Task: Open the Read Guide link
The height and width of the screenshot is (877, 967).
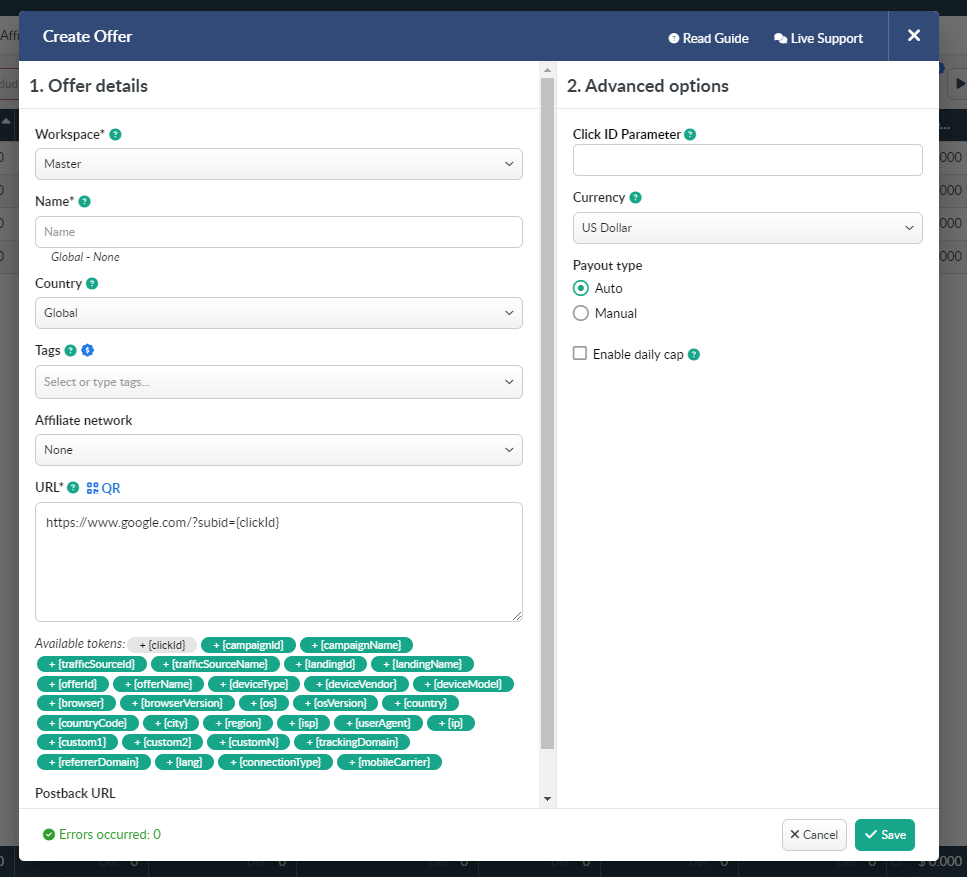Action: coord(708,38)
